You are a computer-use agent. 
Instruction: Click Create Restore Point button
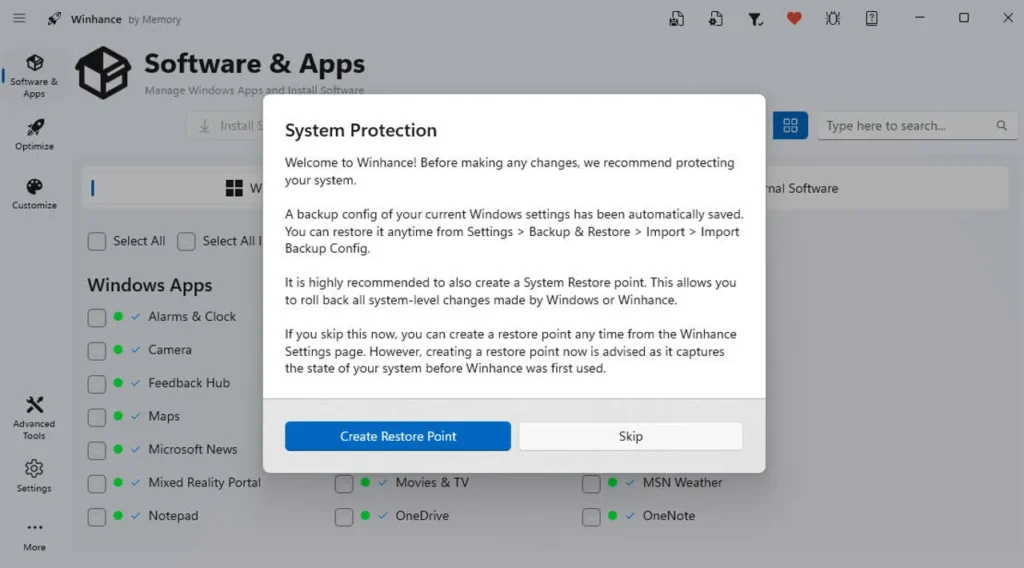point(398,436)
